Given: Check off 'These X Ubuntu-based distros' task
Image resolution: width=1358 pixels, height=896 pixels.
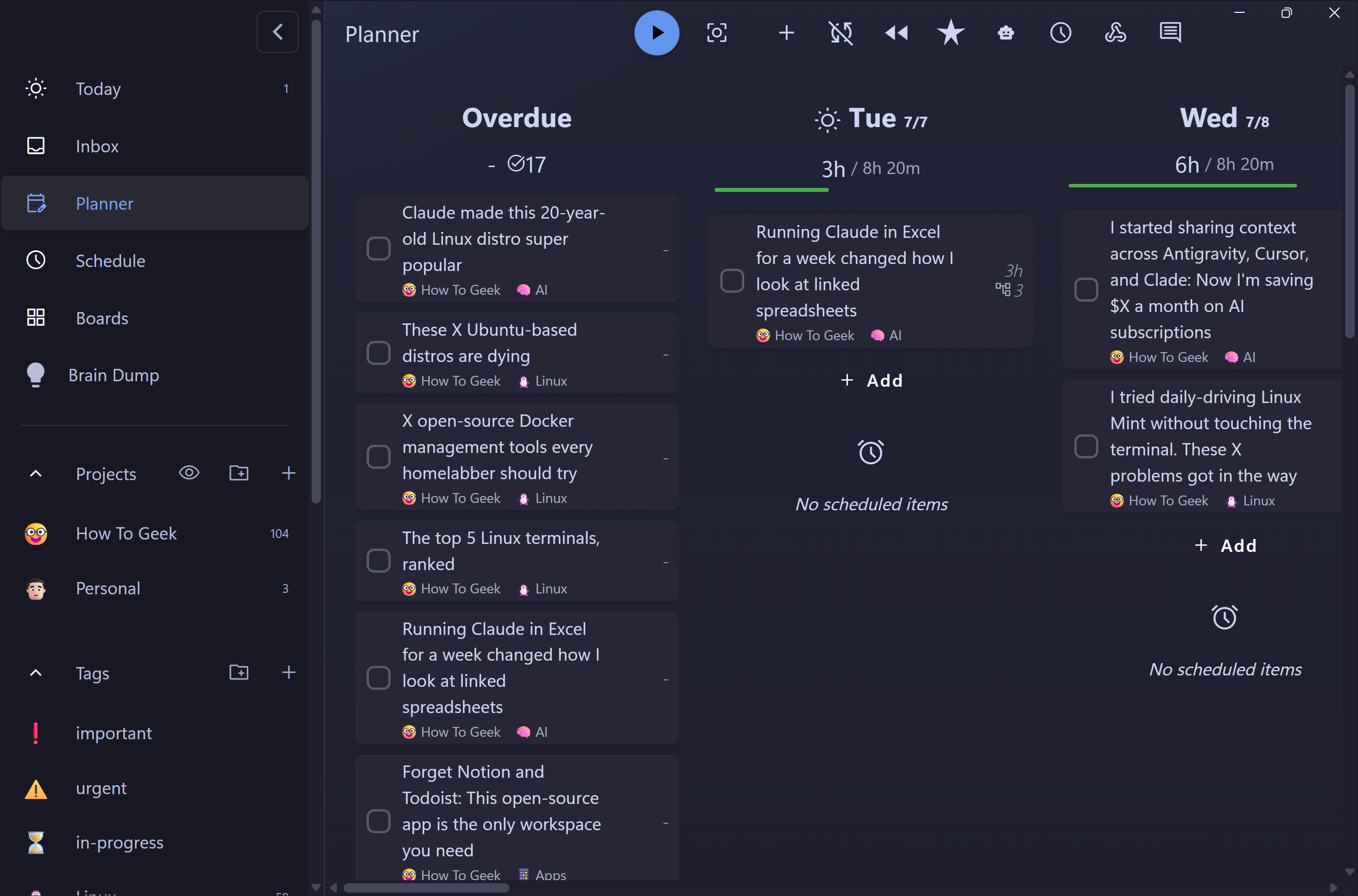Looking at the screenshot, I should click(378, 353).
